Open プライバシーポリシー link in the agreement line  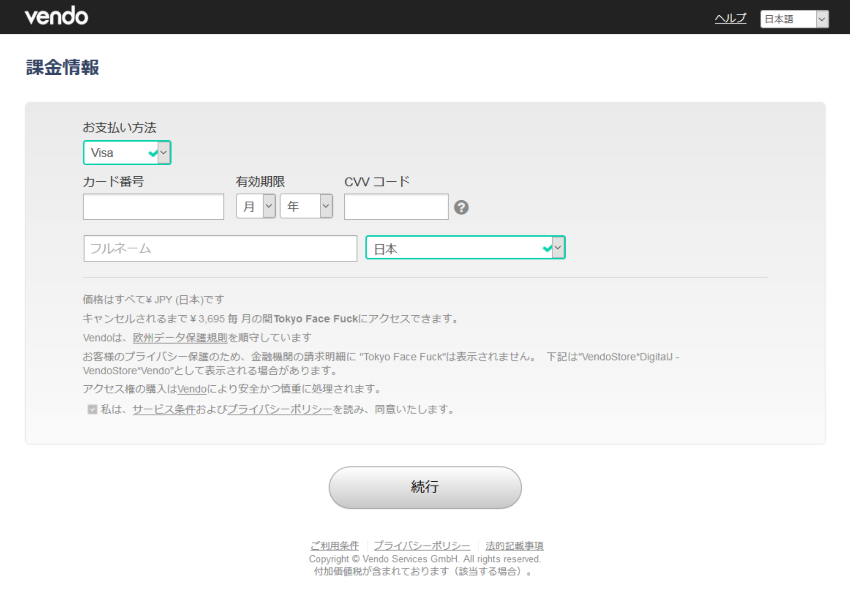click(x=279, y=409)
